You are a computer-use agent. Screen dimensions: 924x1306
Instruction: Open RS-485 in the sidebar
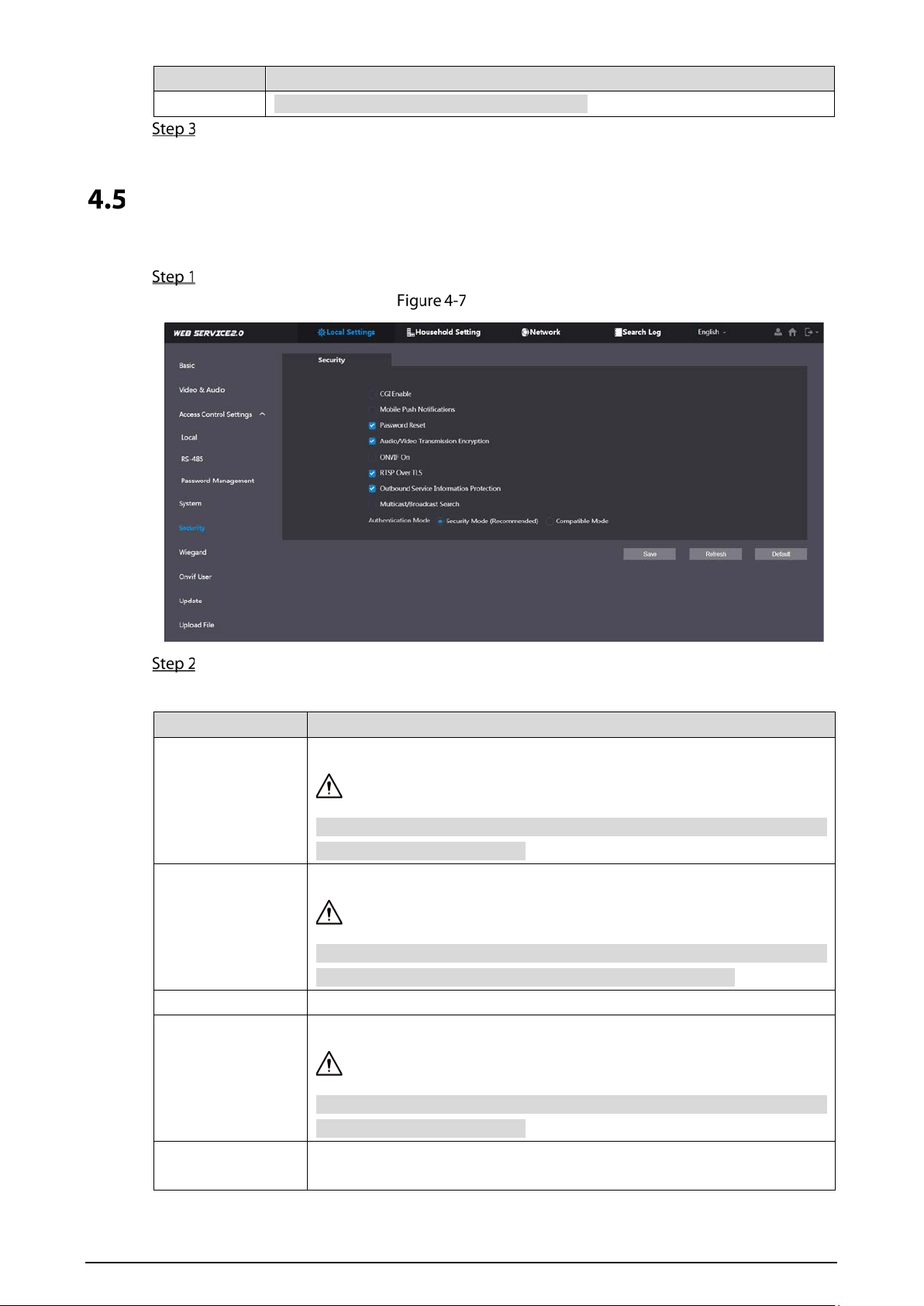pos(191,459)
